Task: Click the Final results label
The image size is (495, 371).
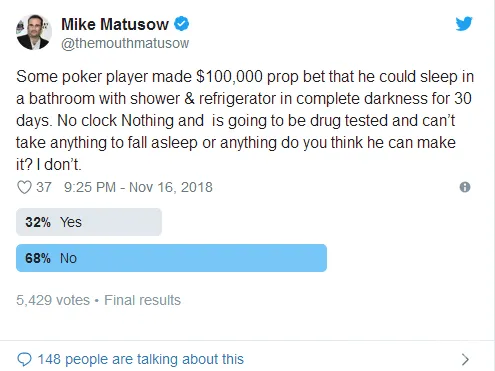Action: (x=142, y=300)
